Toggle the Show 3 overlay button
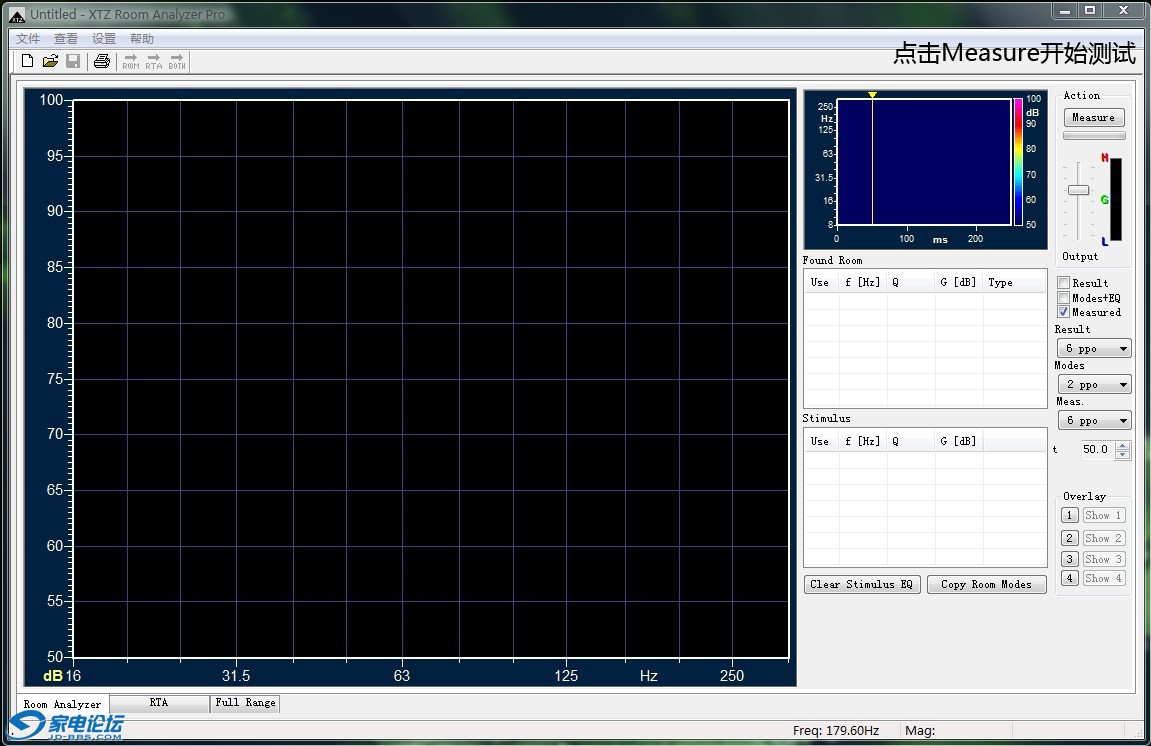 click(x=1103, y=560)
